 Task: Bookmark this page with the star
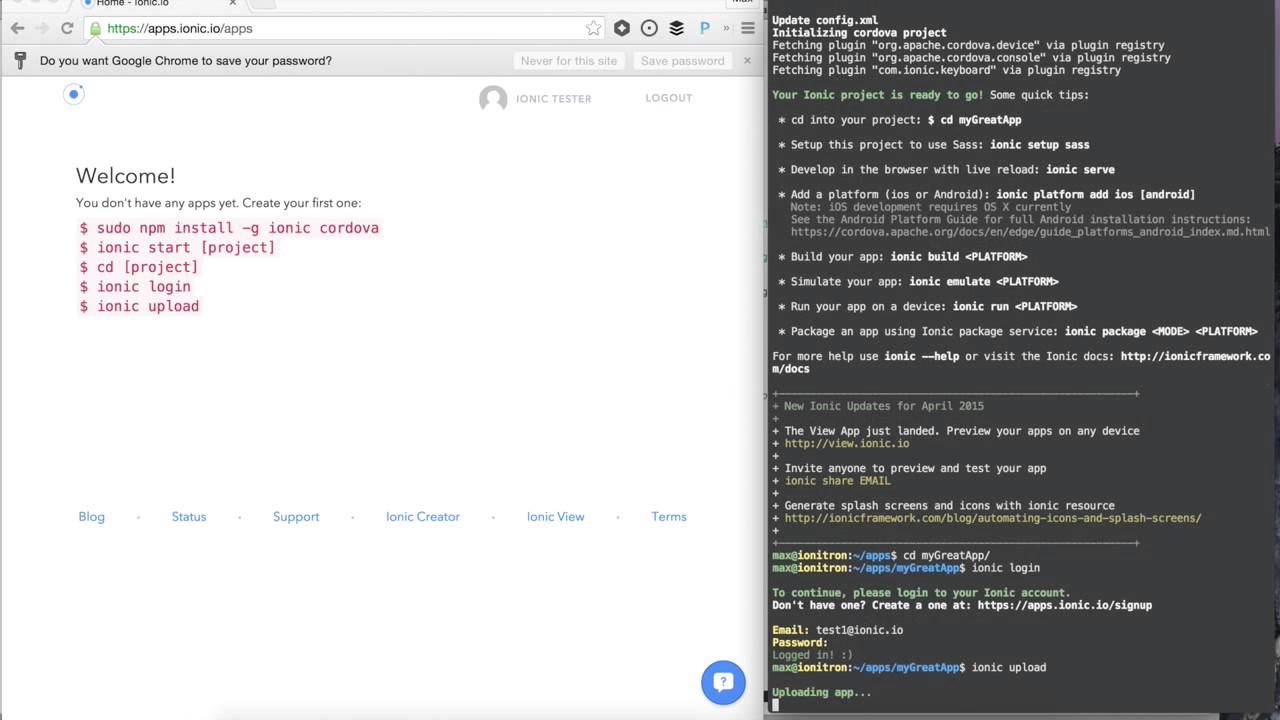(593, 28)
